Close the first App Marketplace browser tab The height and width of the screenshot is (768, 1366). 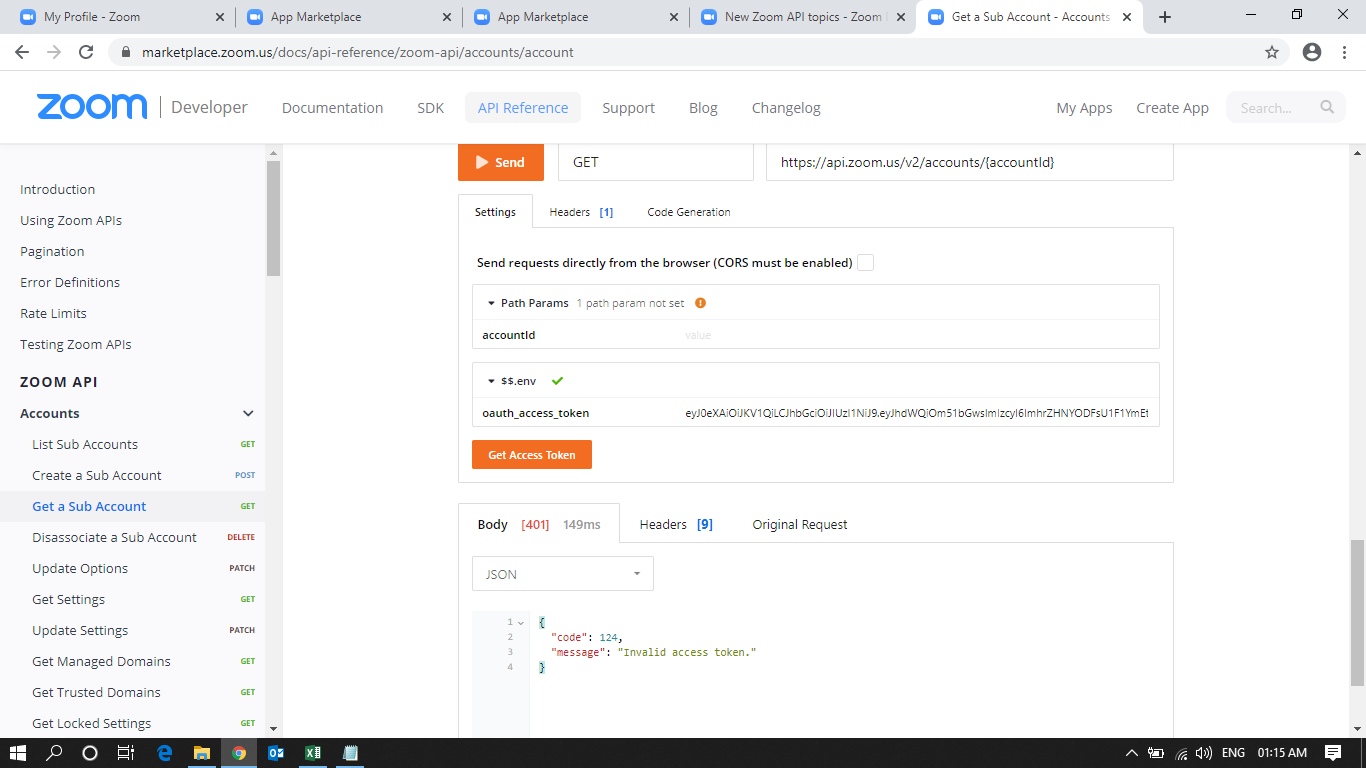coord(447,17)
